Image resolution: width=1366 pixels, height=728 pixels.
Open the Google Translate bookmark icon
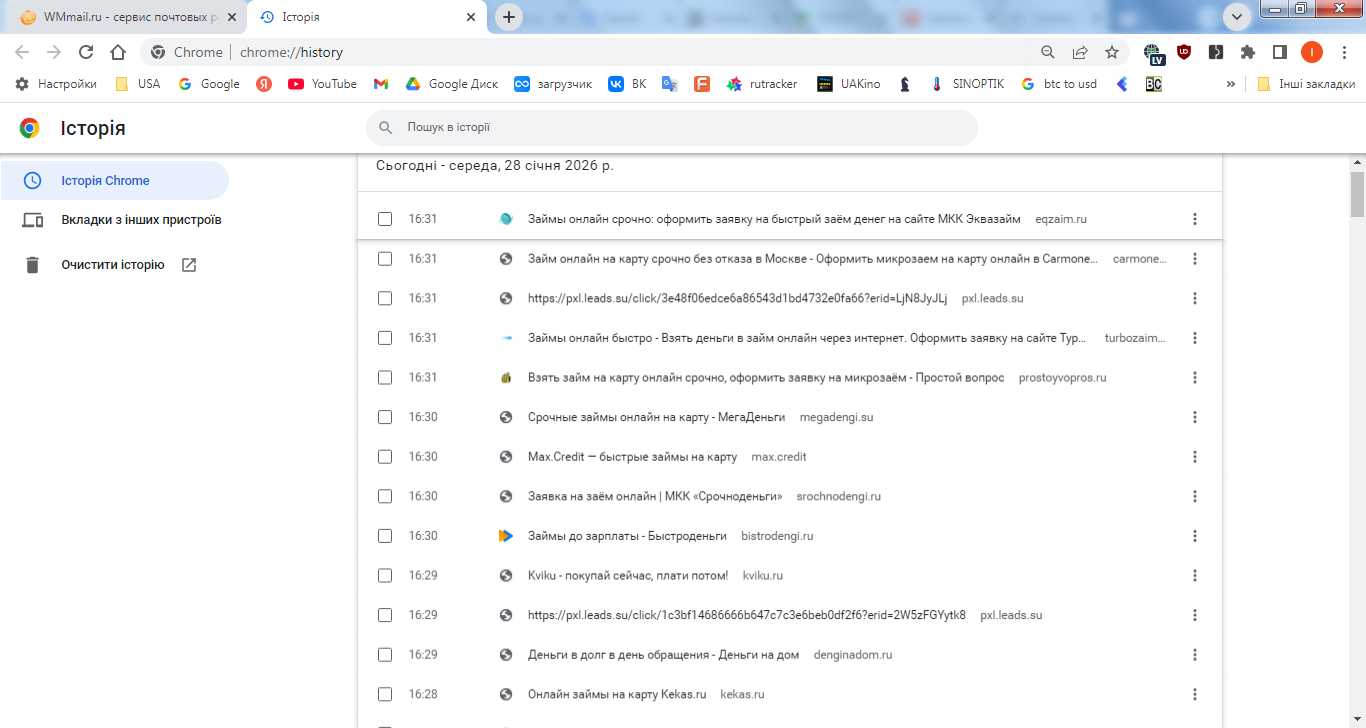(x=670, y=84)
